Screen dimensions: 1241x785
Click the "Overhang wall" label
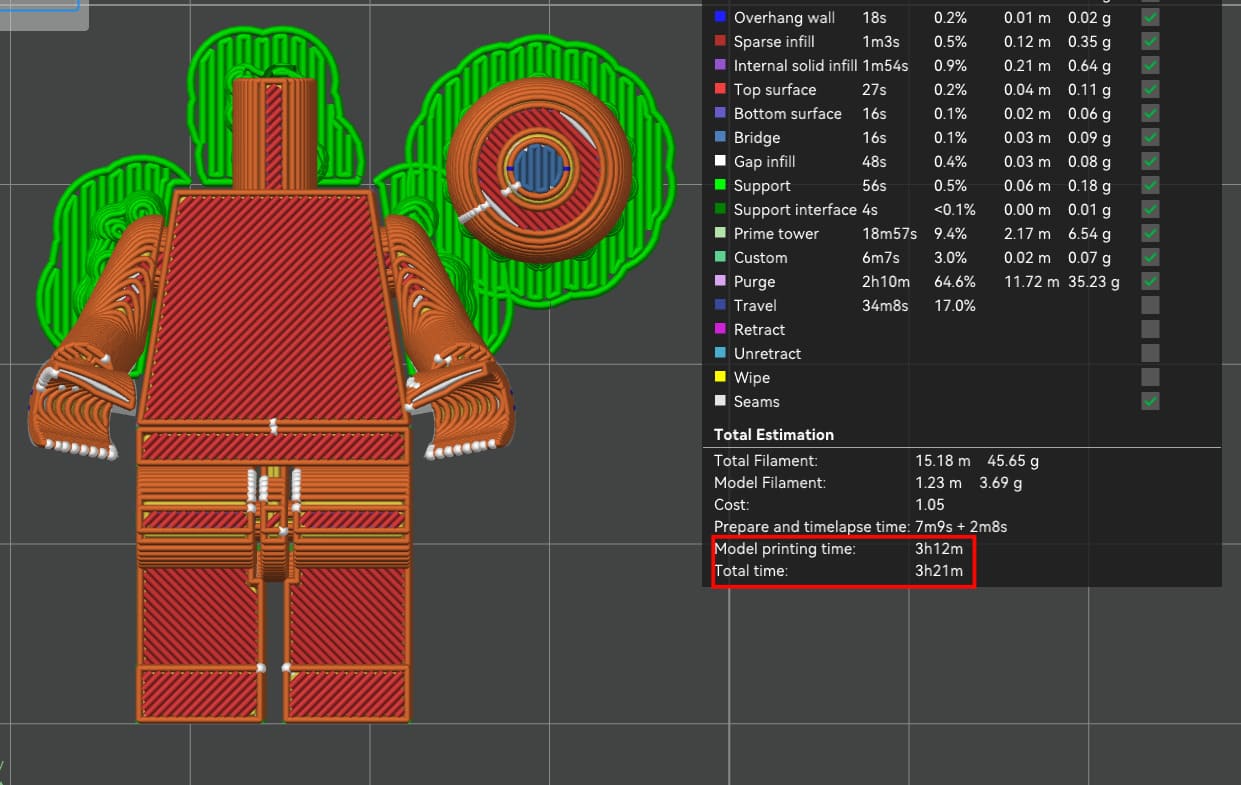782,18
